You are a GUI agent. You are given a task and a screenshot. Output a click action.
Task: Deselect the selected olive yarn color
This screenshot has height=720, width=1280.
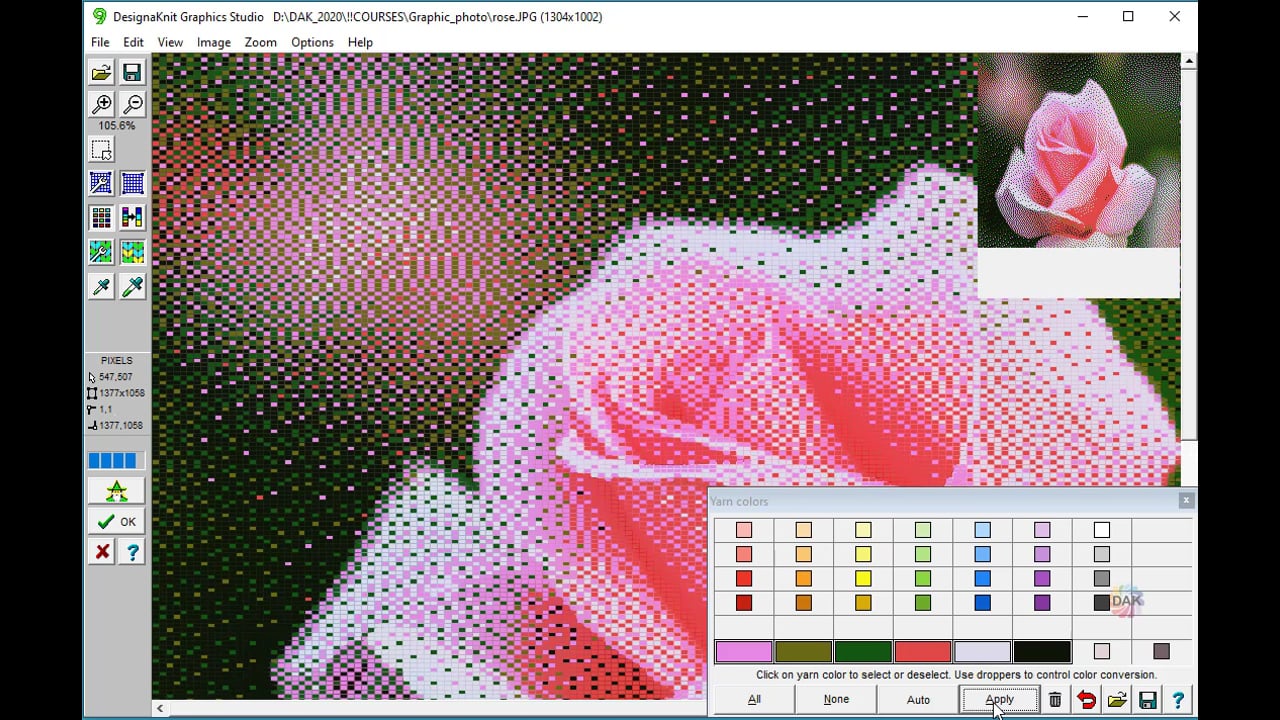pos(803,652)
